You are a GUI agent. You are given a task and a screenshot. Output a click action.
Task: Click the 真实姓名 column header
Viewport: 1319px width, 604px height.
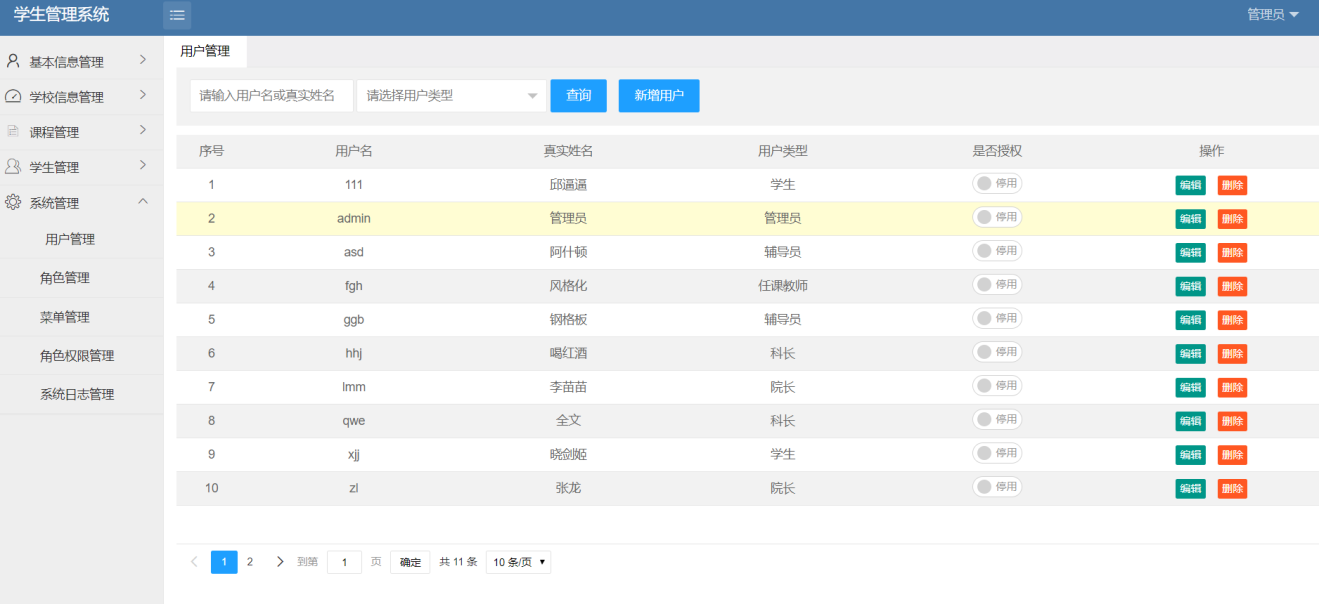[568, 151]
